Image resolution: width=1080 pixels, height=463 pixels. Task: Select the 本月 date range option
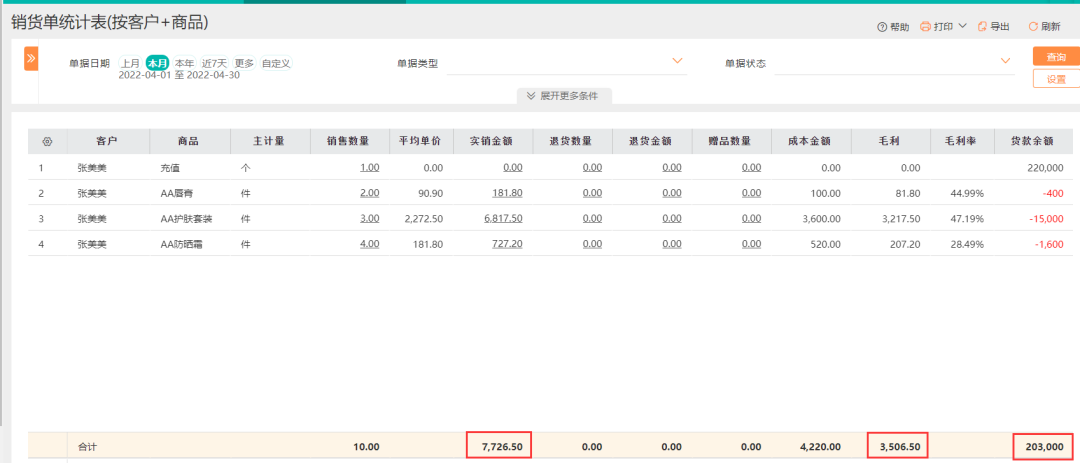[x=157, y=63]
